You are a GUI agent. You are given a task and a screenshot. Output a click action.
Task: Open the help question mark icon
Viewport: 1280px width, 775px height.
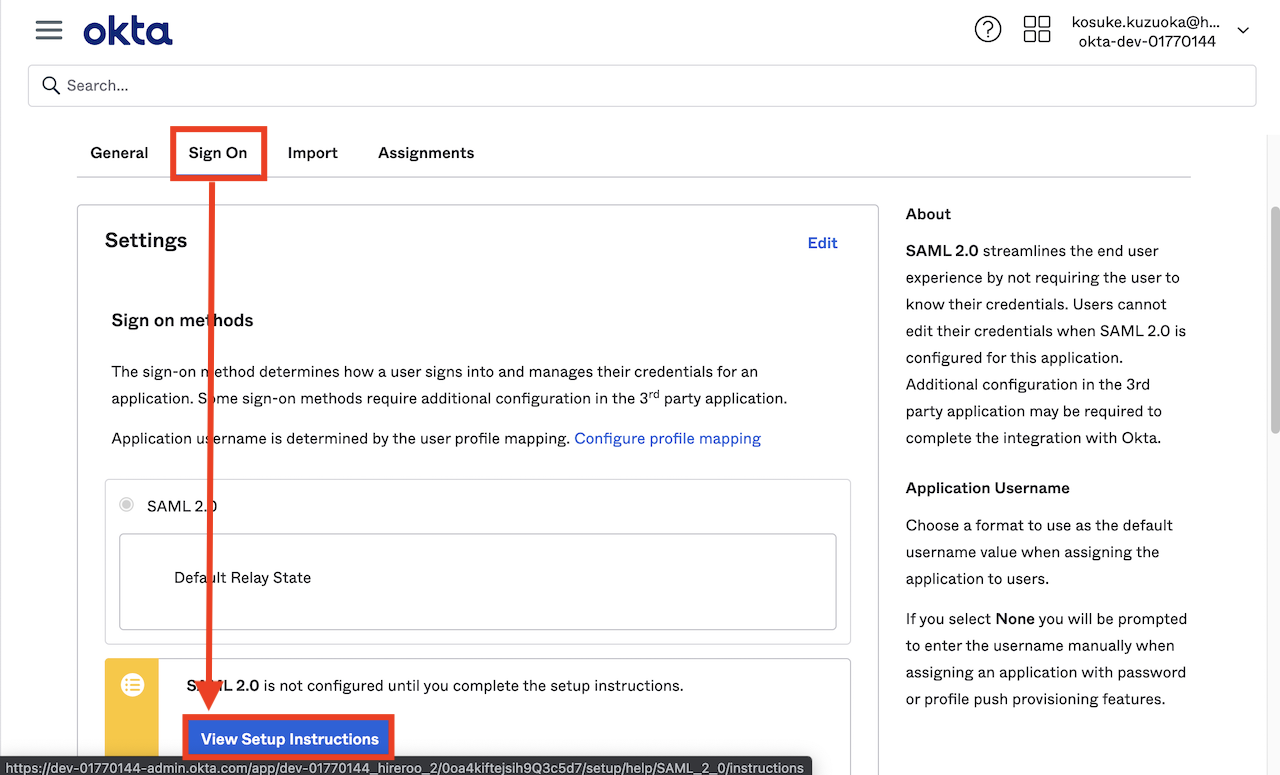point(988,30)
